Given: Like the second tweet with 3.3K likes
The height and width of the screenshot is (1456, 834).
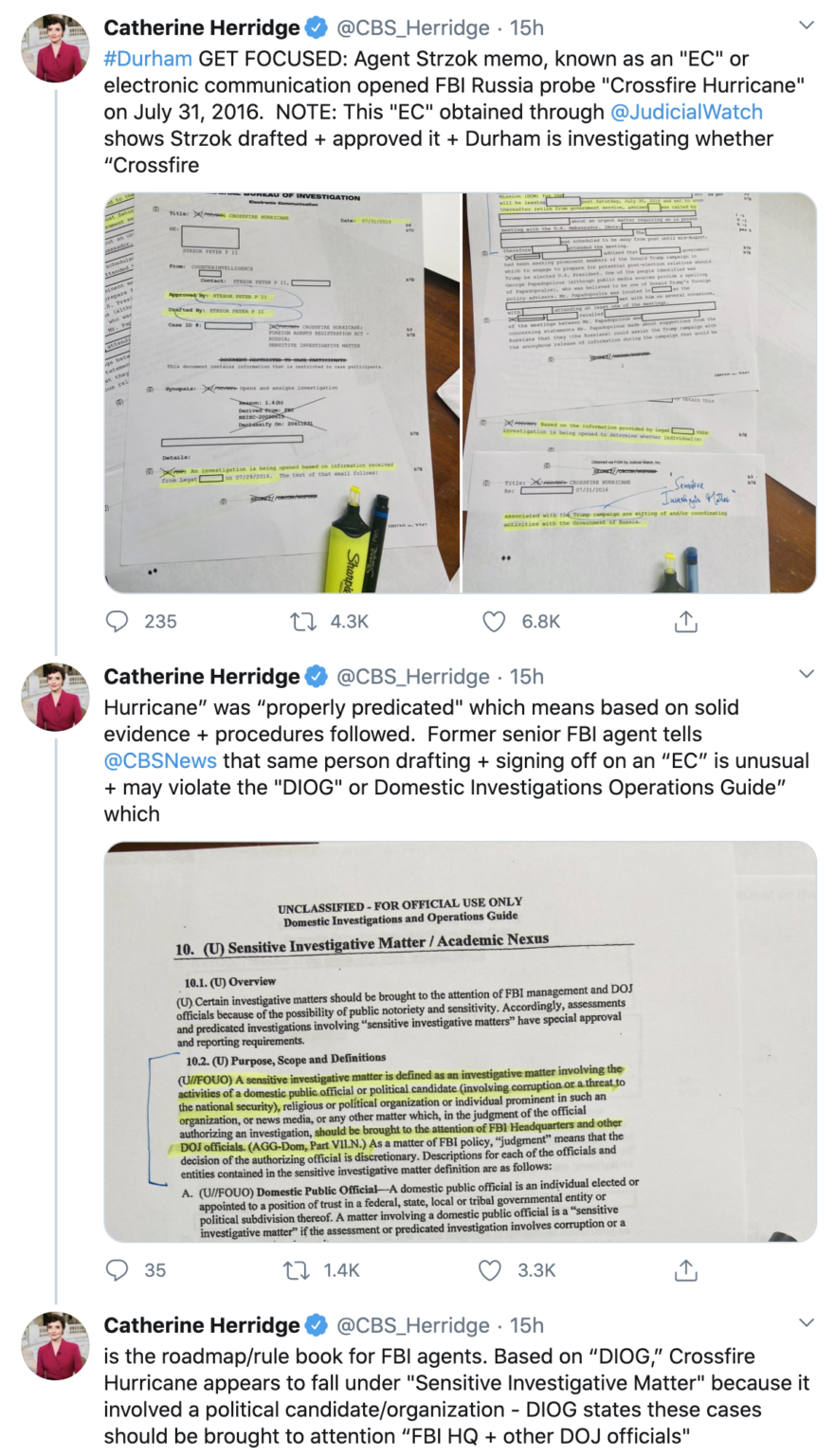Looking at the screenshot, I should [490, 1270].
